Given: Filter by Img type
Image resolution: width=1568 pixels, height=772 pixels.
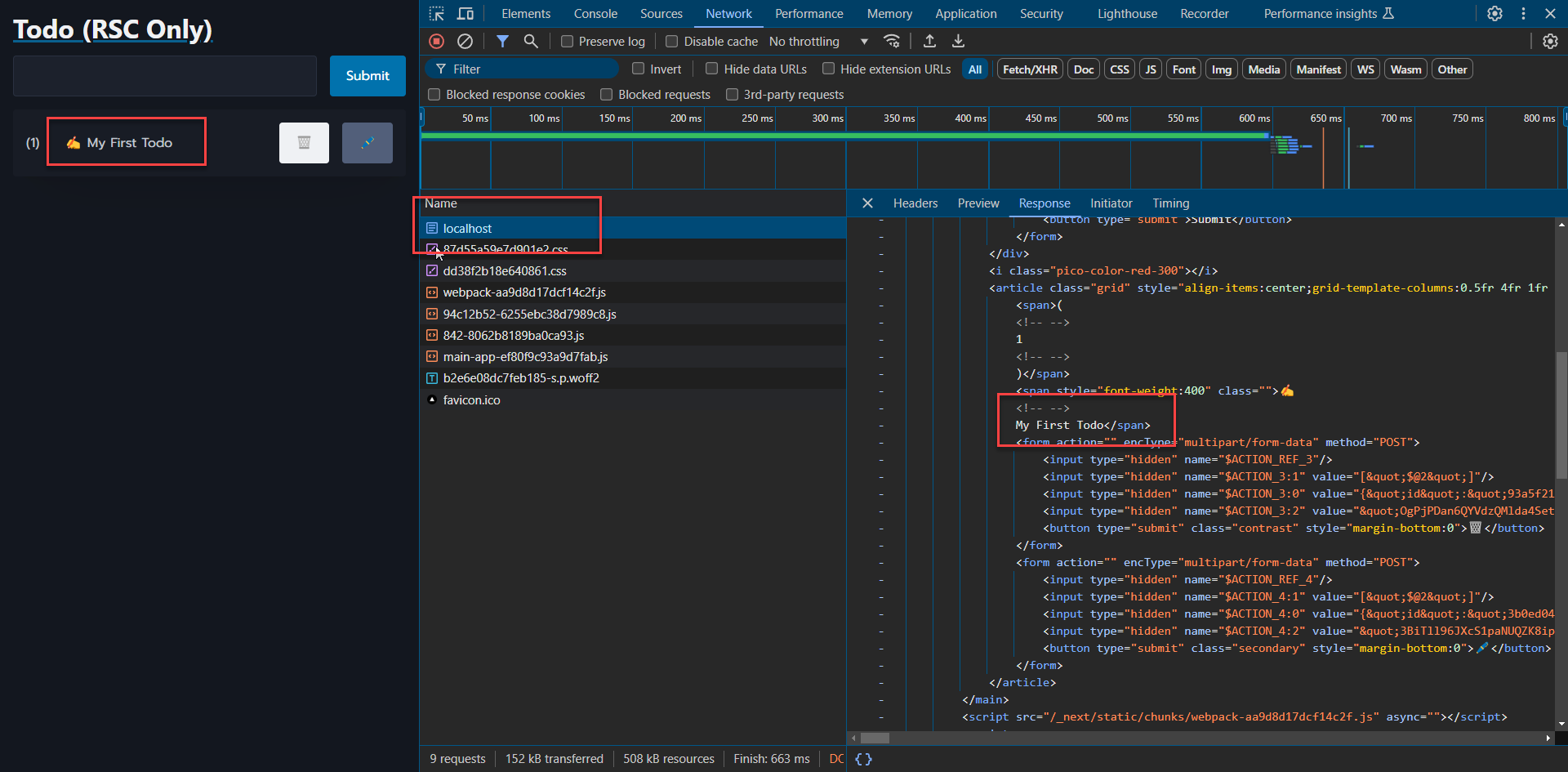Looking at the screenshot, I should (x=1222, y=69).
